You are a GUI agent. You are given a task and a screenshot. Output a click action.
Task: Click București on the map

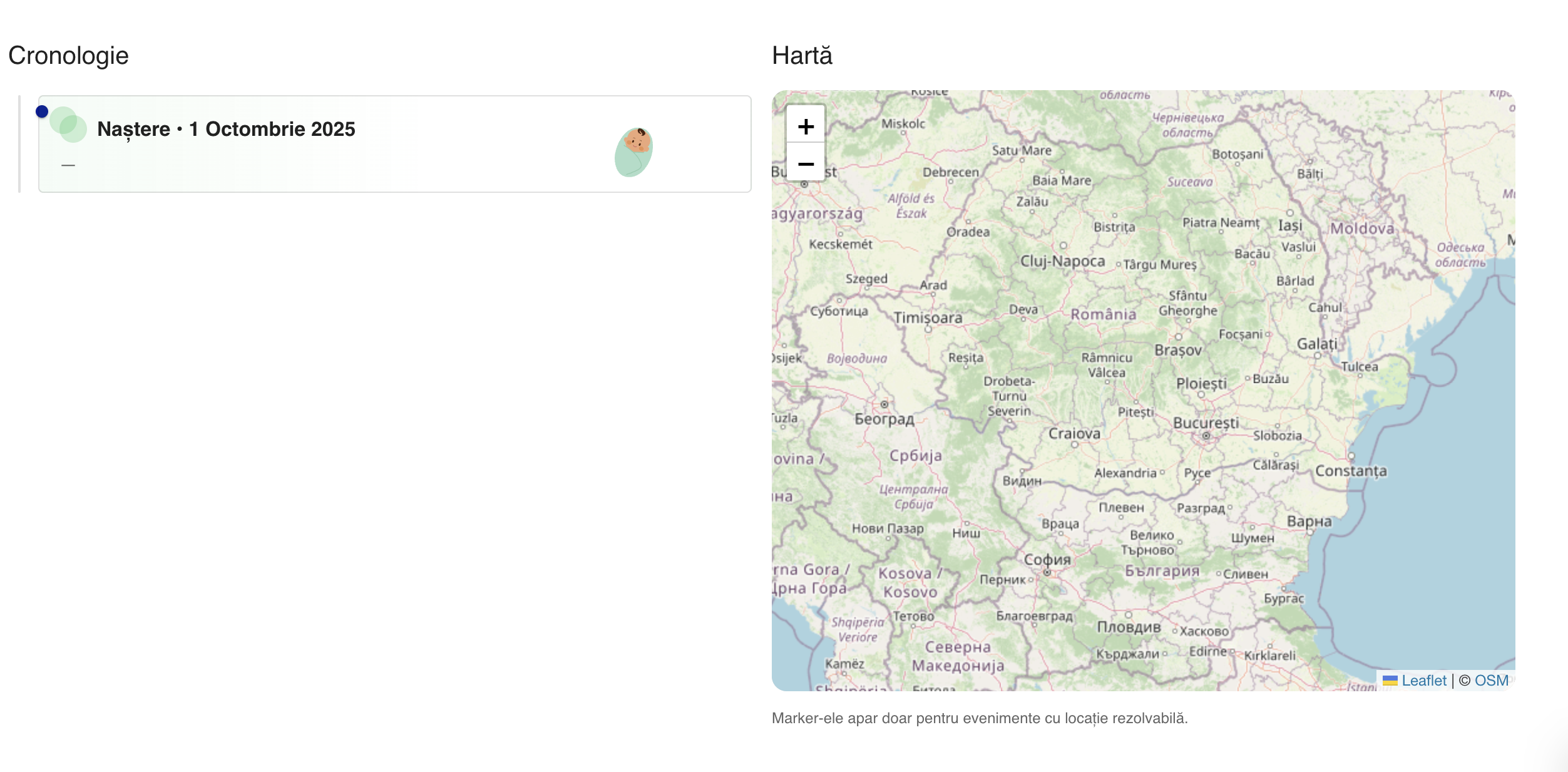1206,423
